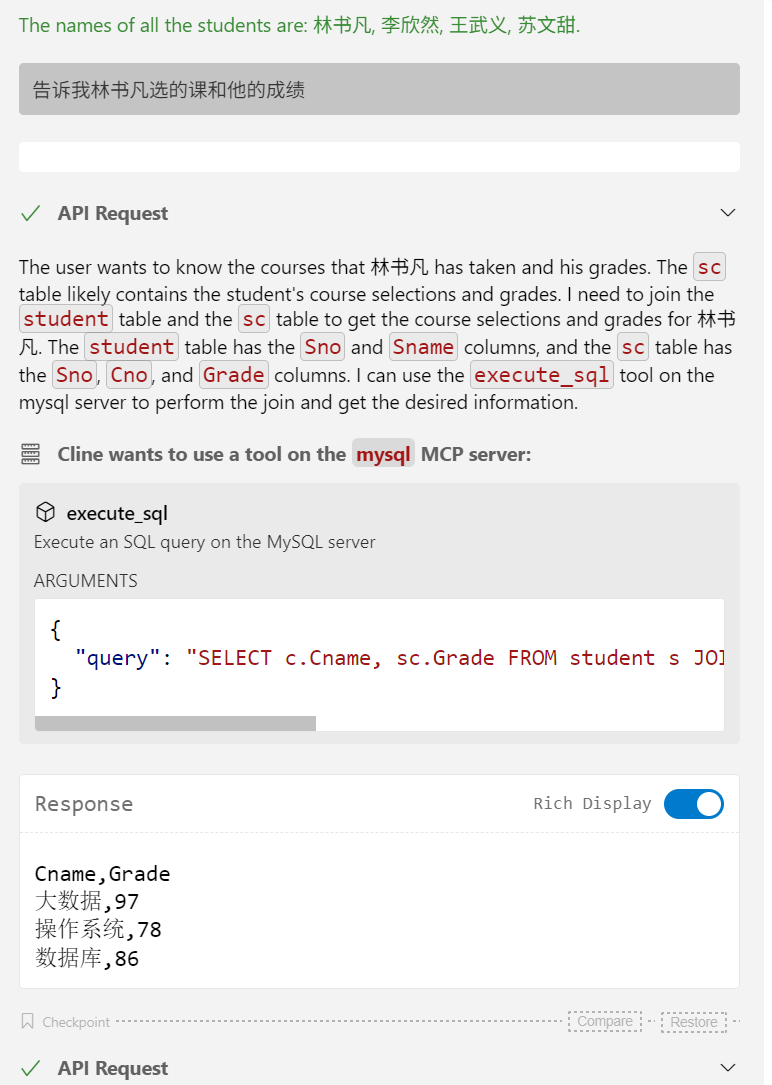
Task: Click the SQL query arguments code block
Action: click(x=379, y=657)
